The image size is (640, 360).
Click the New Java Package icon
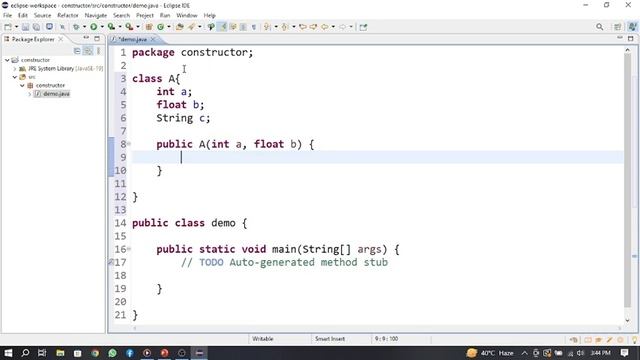pyautogui.click(x=149, y=27)
